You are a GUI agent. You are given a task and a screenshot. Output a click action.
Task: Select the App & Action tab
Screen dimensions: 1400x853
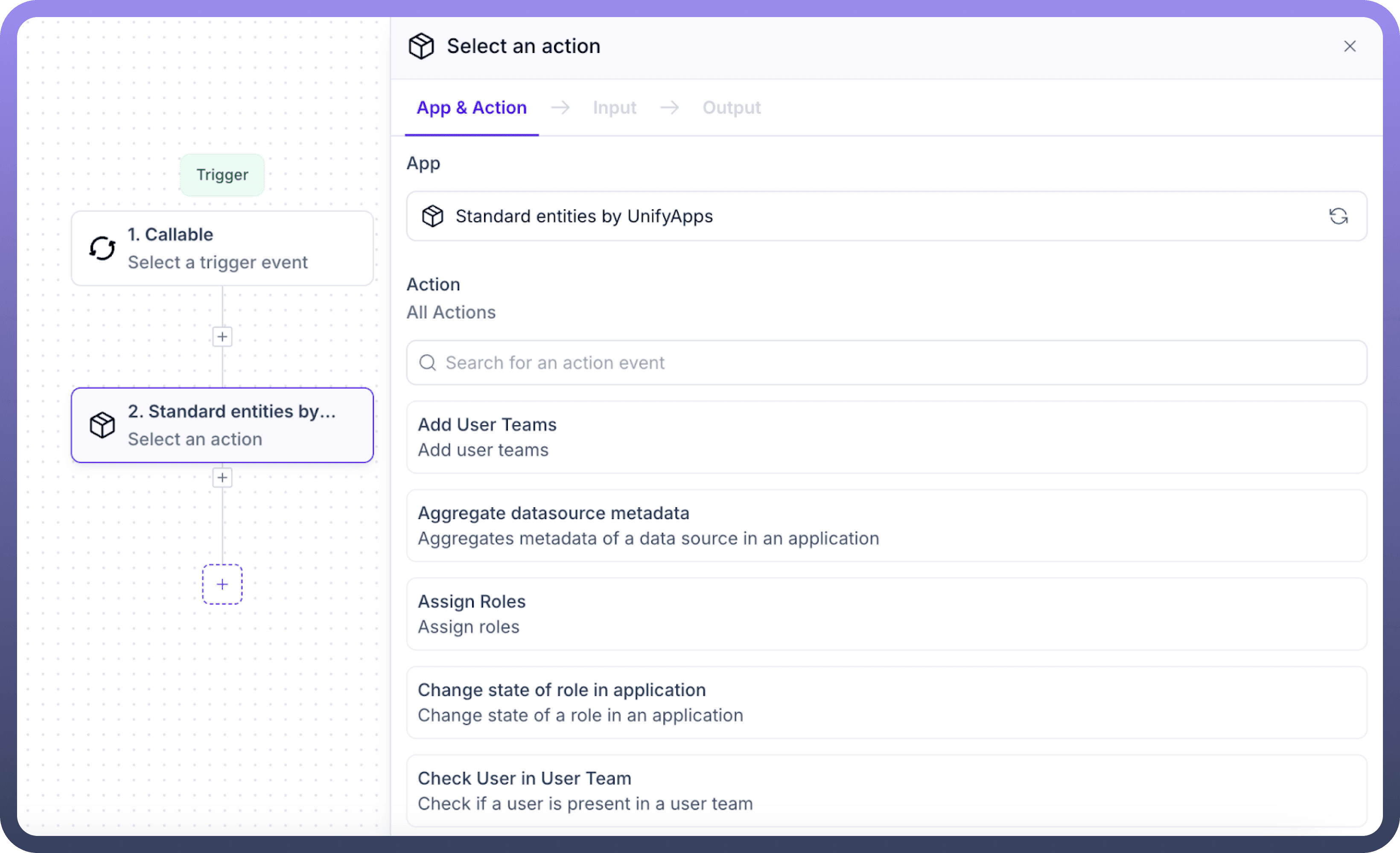pyautogui.click(x=472, y=108)
